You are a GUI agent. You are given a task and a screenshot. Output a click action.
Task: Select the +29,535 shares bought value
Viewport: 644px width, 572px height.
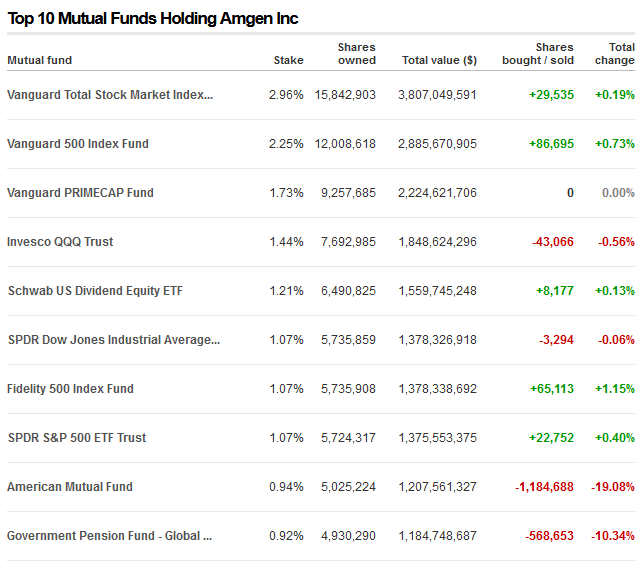[552, 95]
